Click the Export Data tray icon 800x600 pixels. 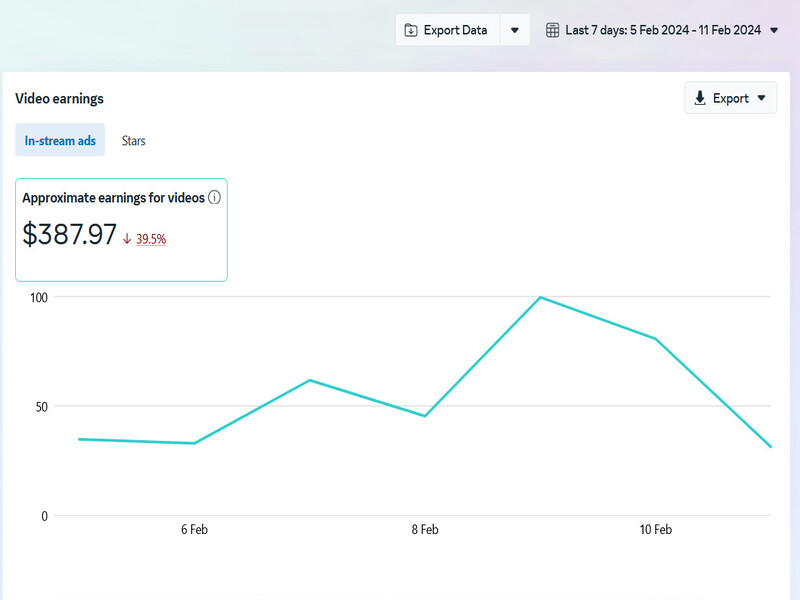[410, 30]
